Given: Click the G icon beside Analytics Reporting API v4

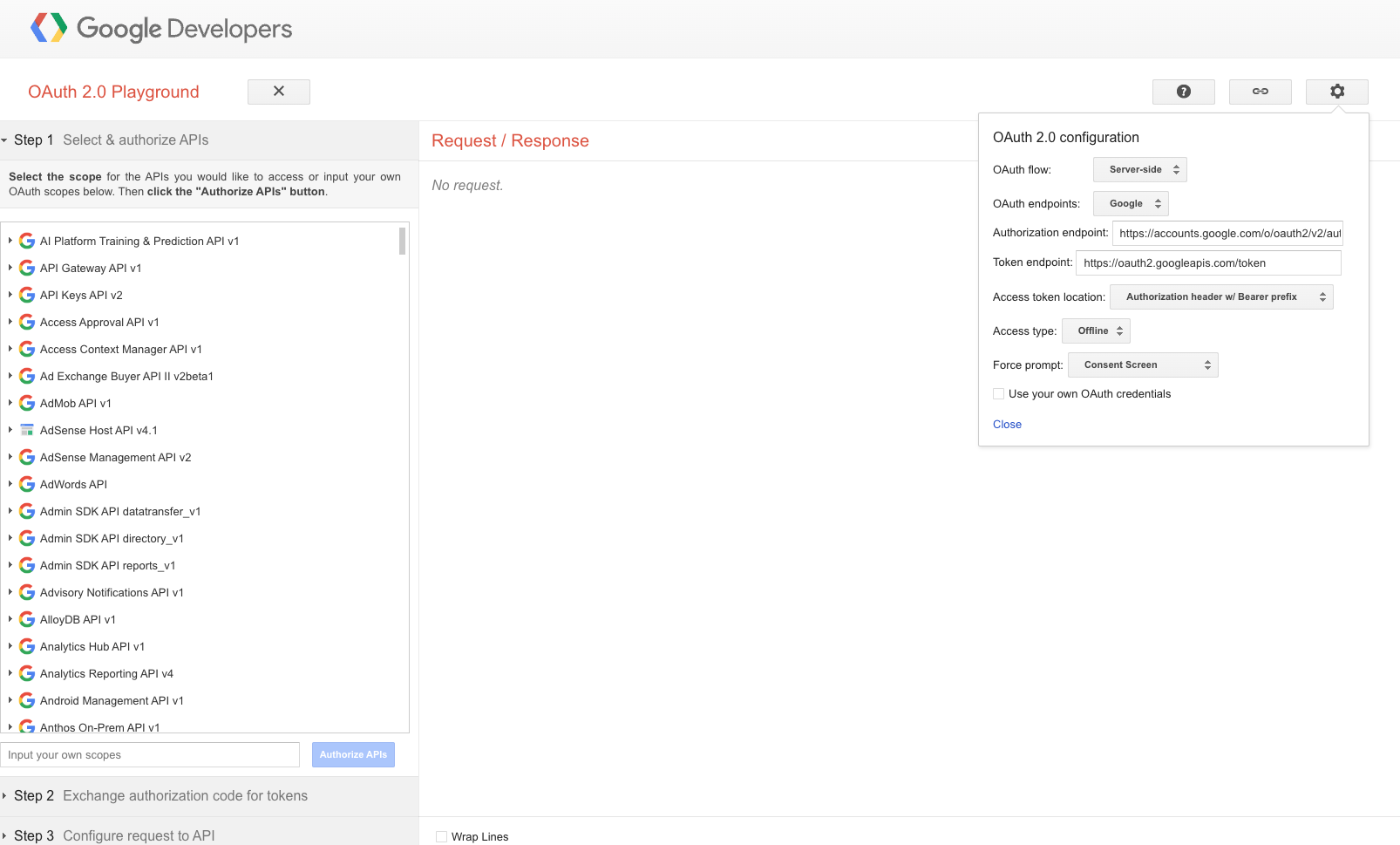Looking at the screenshot, I should [x=26, y=672].
